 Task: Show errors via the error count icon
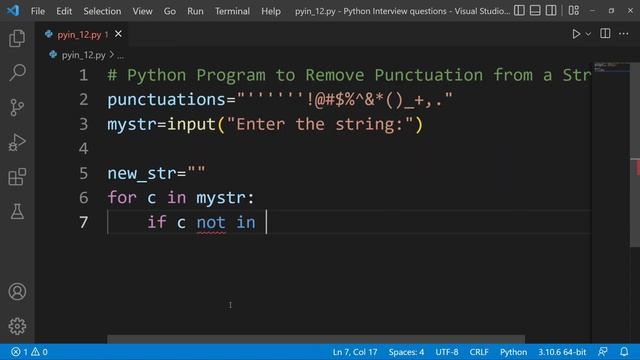19,352
